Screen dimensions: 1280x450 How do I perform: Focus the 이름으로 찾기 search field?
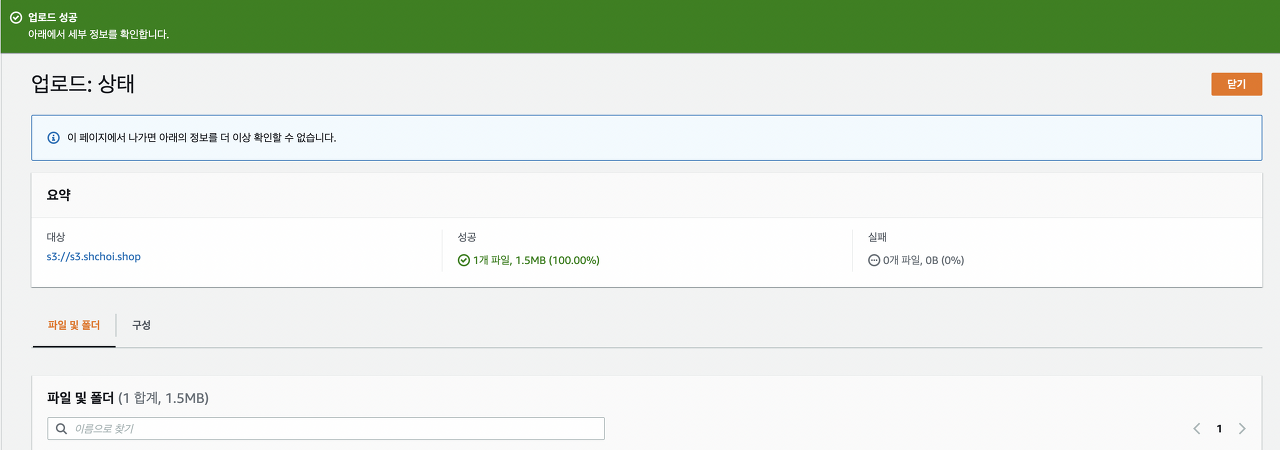326,428
